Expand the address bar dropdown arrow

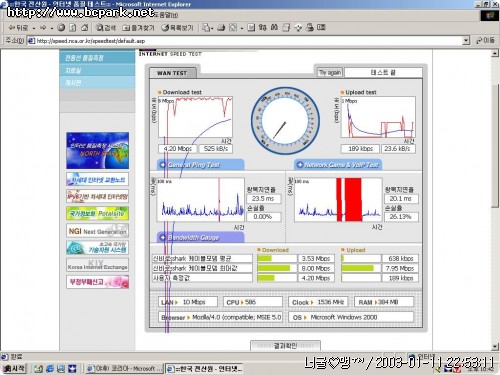[466, 41]
